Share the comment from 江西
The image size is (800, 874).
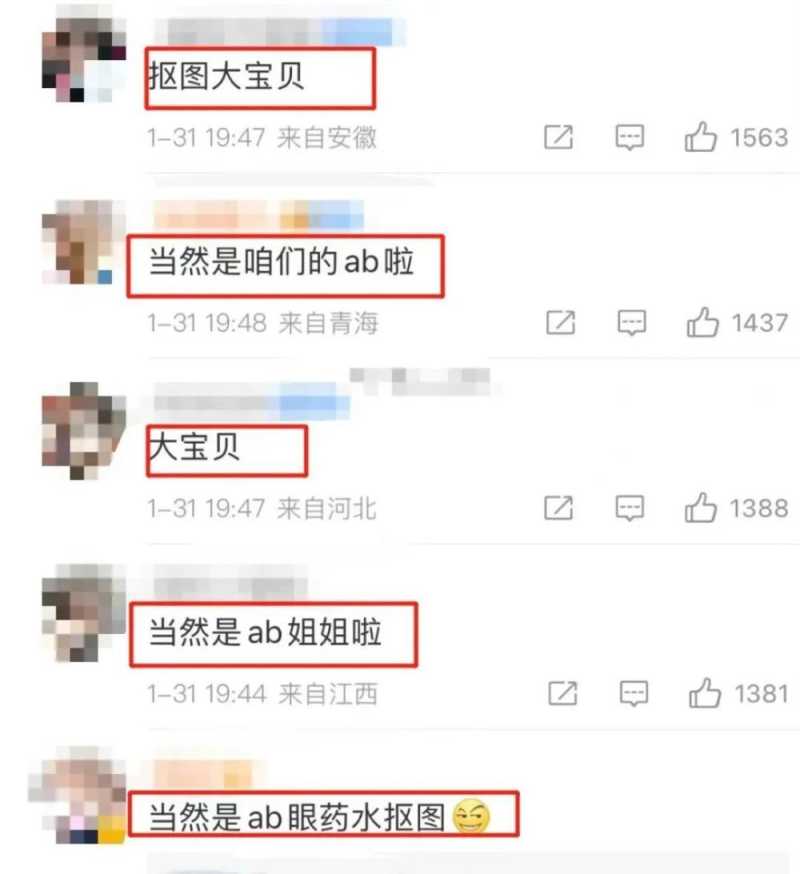[563, 693]
